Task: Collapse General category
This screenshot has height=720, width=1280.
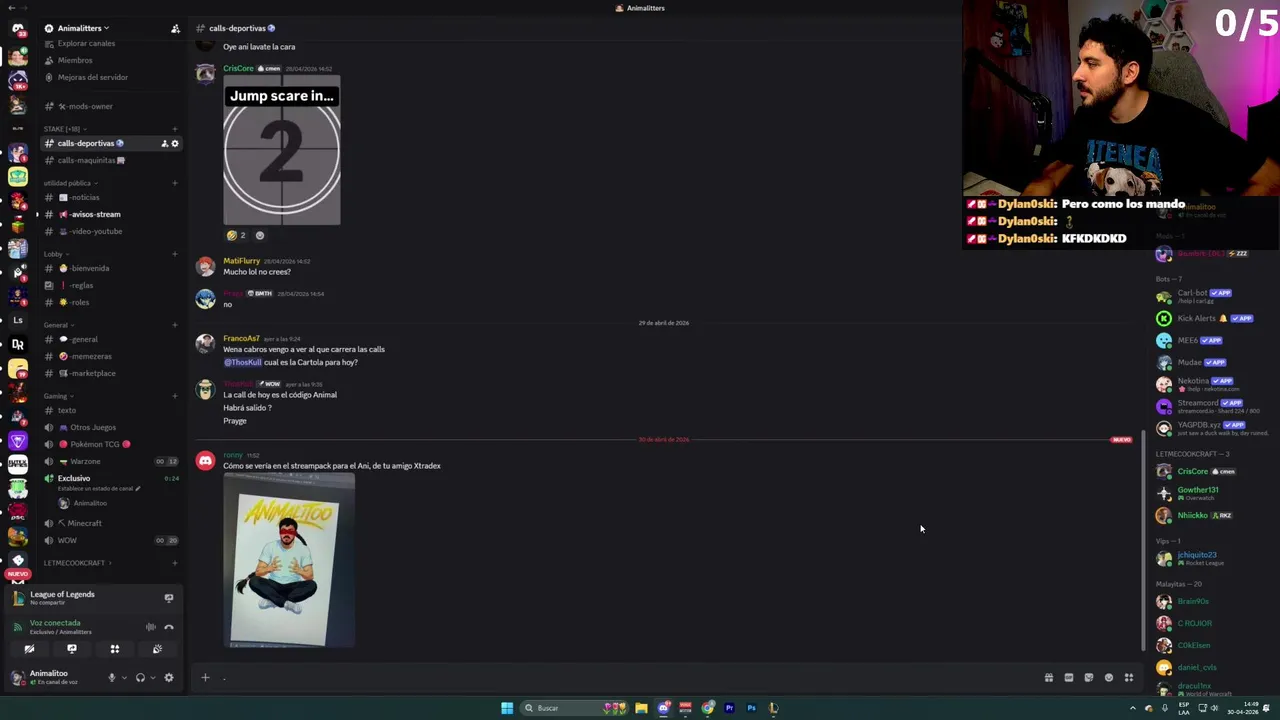Action: click(58, 325)
